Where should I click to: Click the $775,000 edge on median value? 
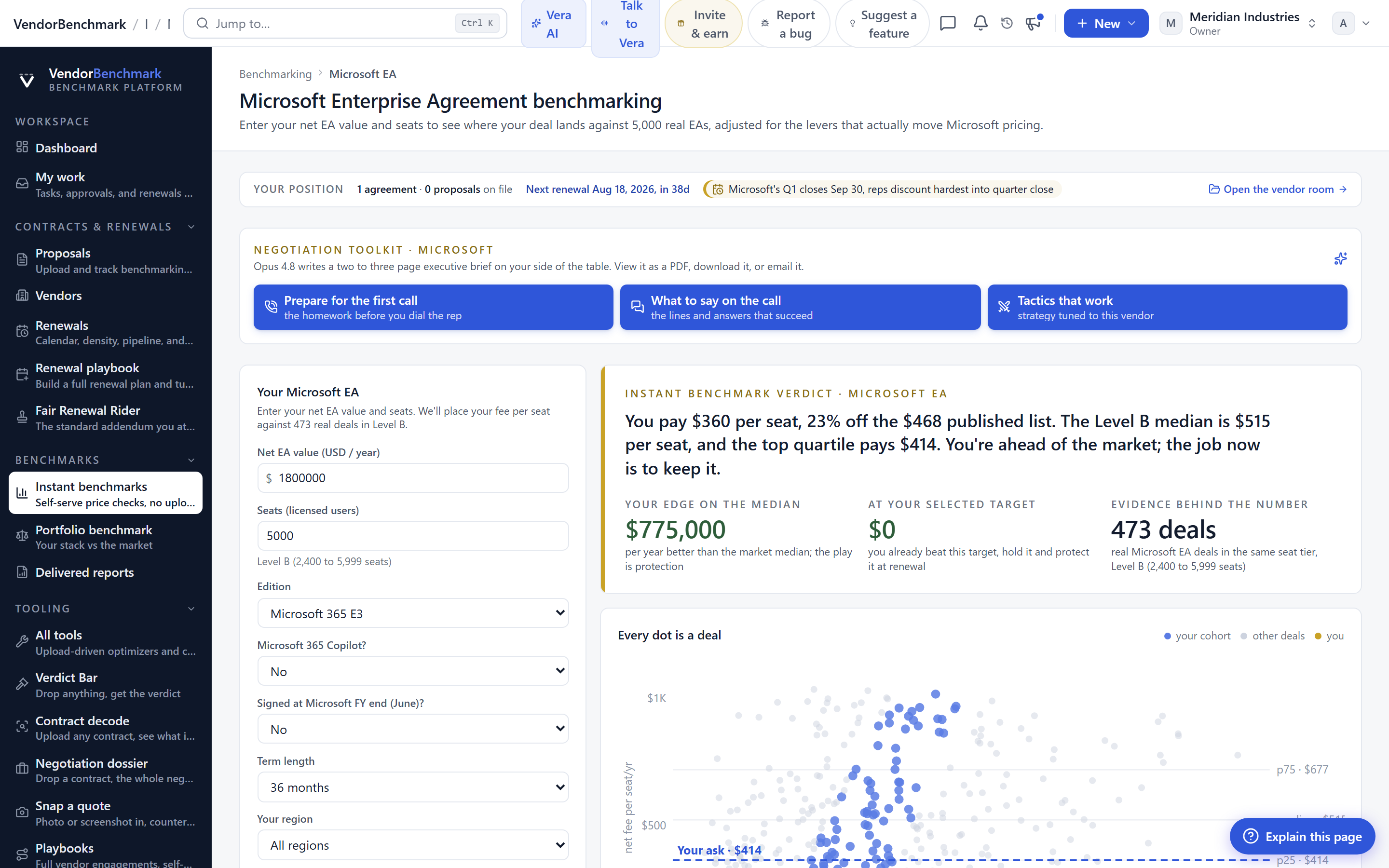coord(675,529)
